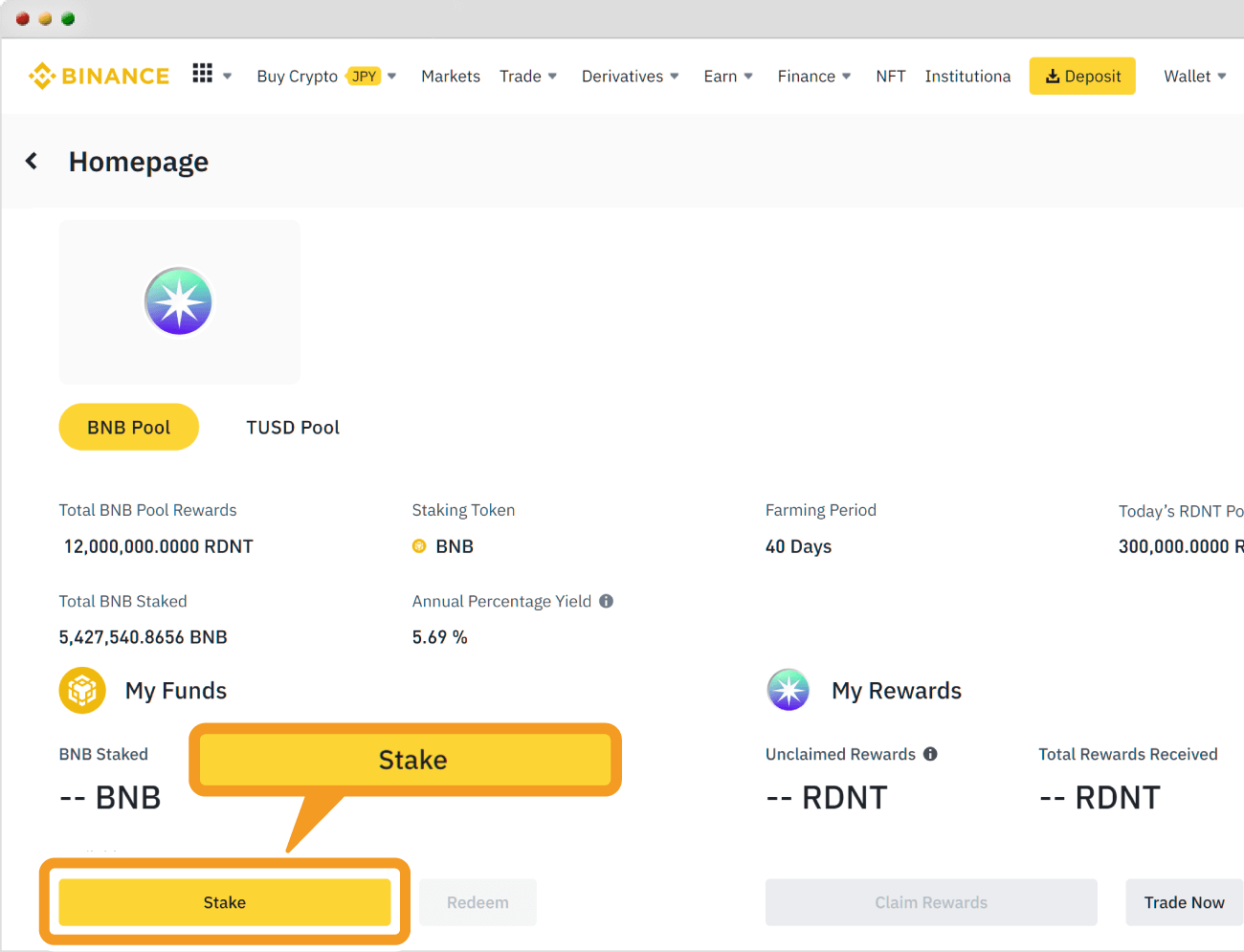This screenshot has width=1244, height=952.
Task: Click the Stake button under My Funds
Action: (x=225, y=902)
